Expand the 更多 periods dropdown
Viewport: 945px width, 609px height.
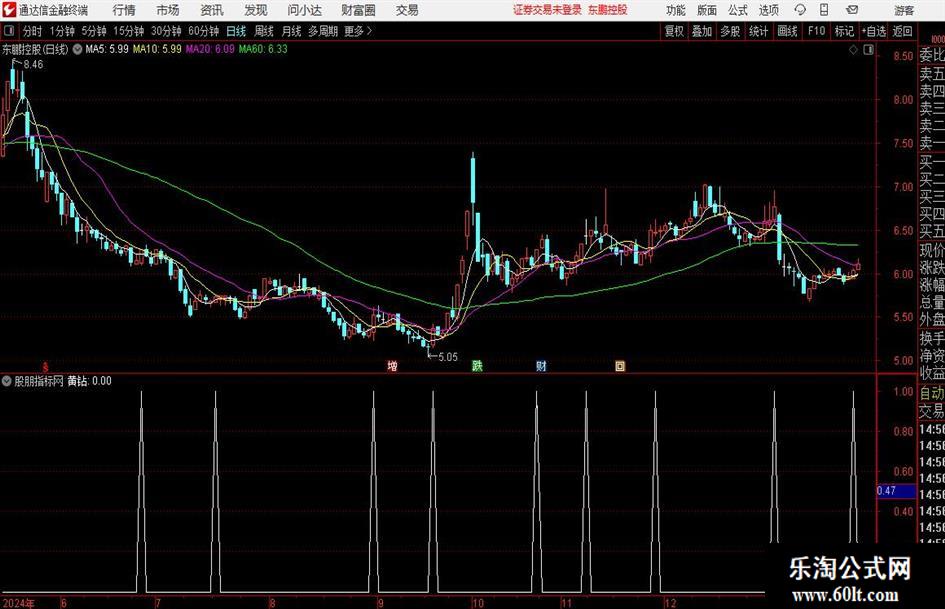[x=358, y=31]
